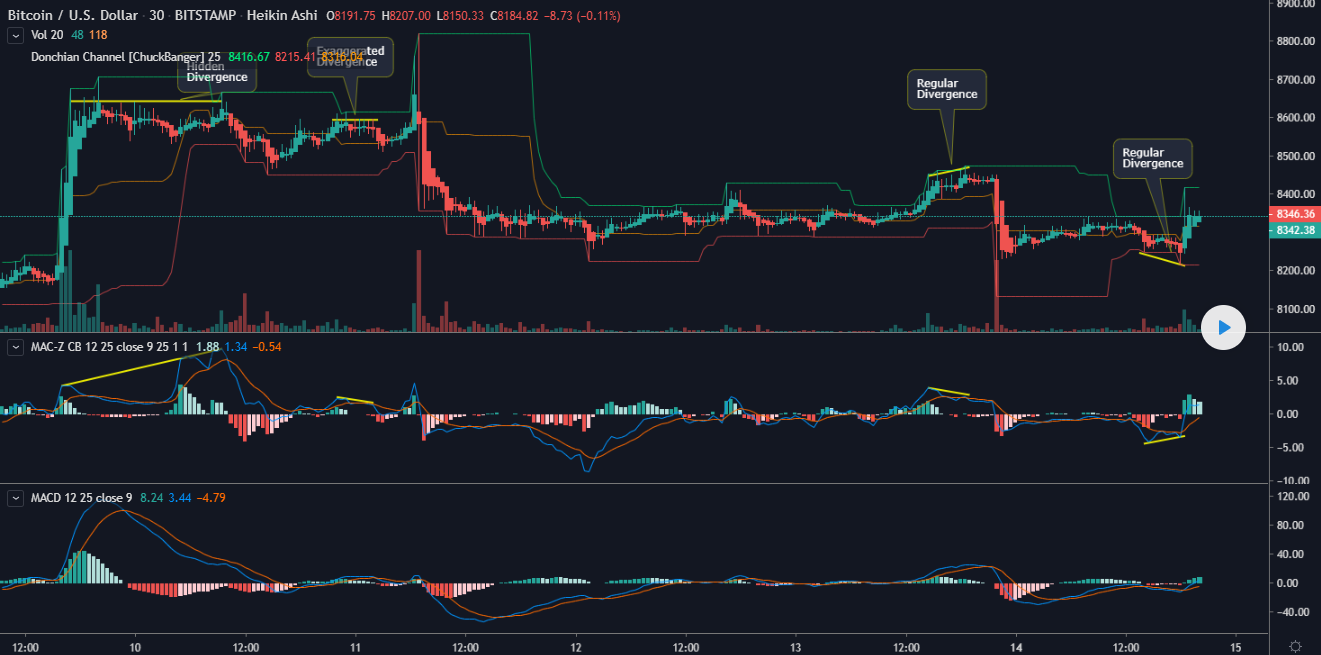1321x655 pixels.
Task: Click the MAC-Z value 1.88
Action: coord(207,347)
